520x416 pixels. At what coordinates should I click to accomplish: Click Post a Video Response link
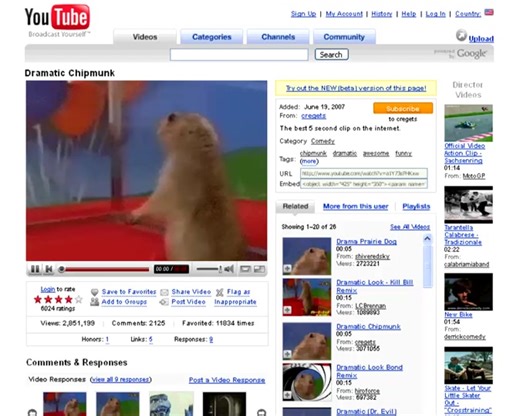click(227, 380)
